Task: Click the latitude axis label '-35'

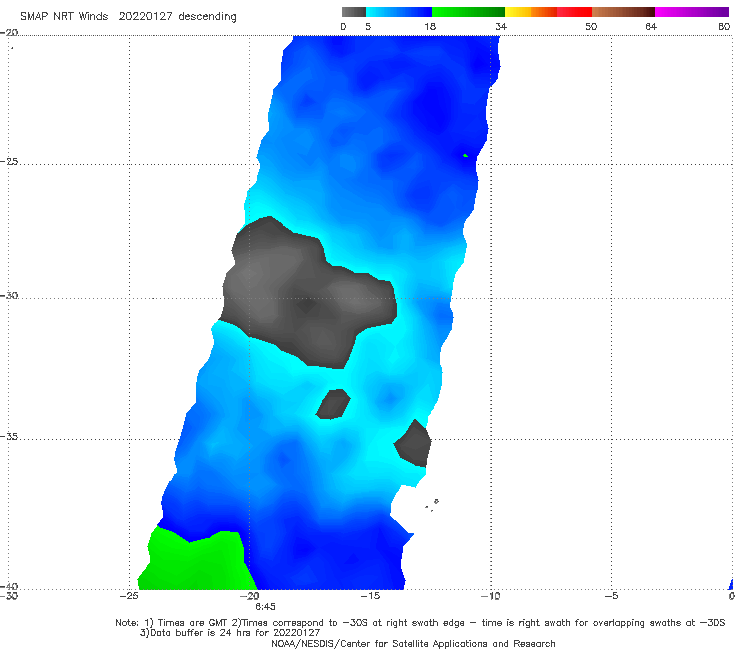Action: coord(9,436)
